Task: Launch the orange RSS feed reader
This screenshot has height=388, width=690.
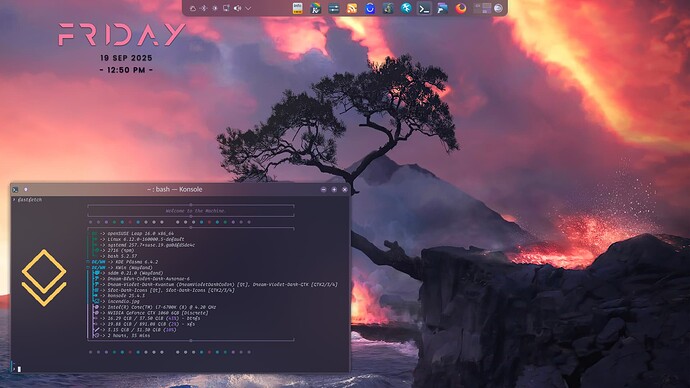Action: pos(352,8)
